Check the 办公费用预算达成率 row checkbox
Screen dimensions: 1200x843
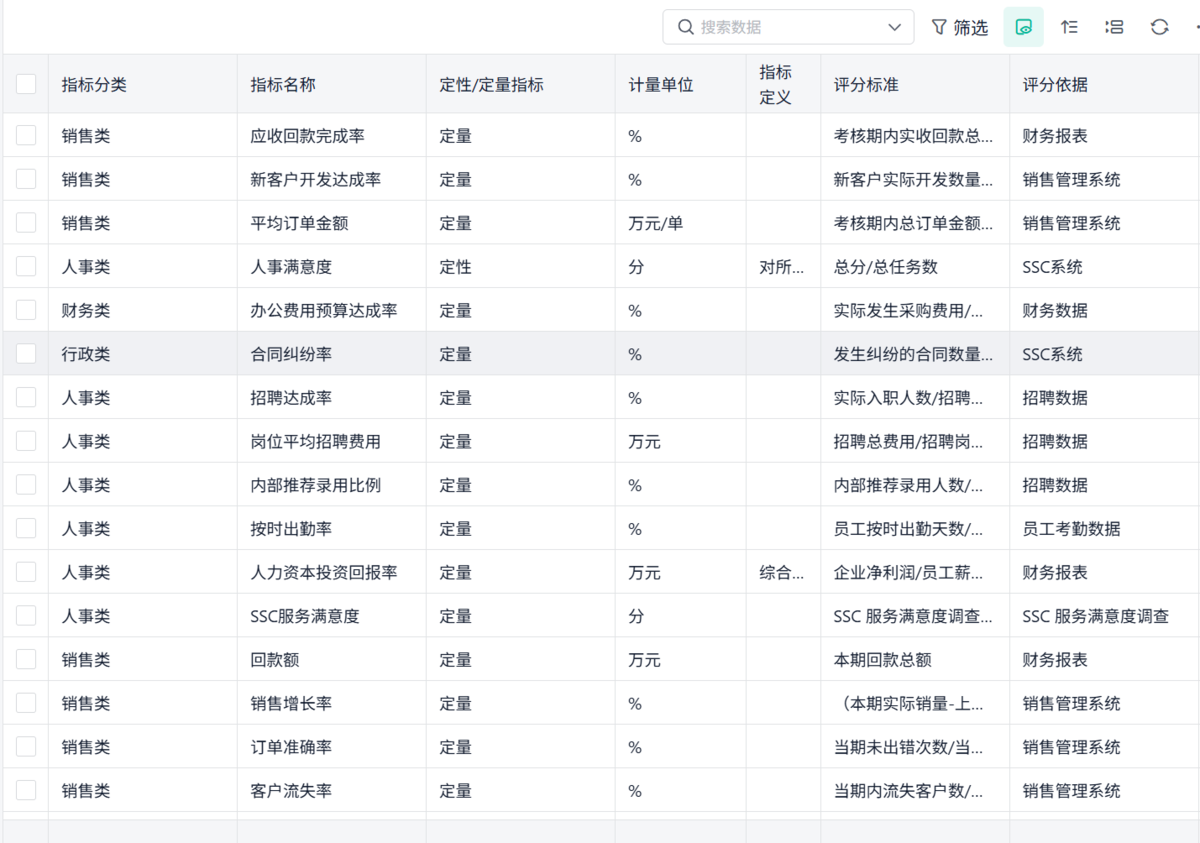coord(26,310)
